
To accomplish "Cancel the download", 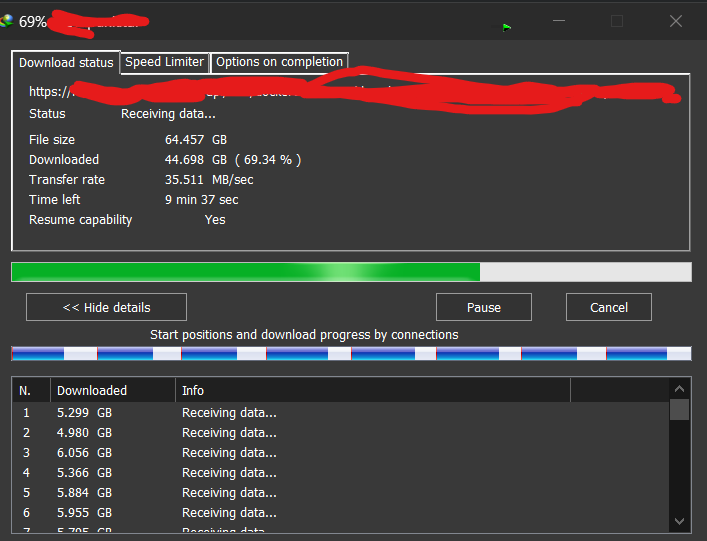I will (609, 307).
